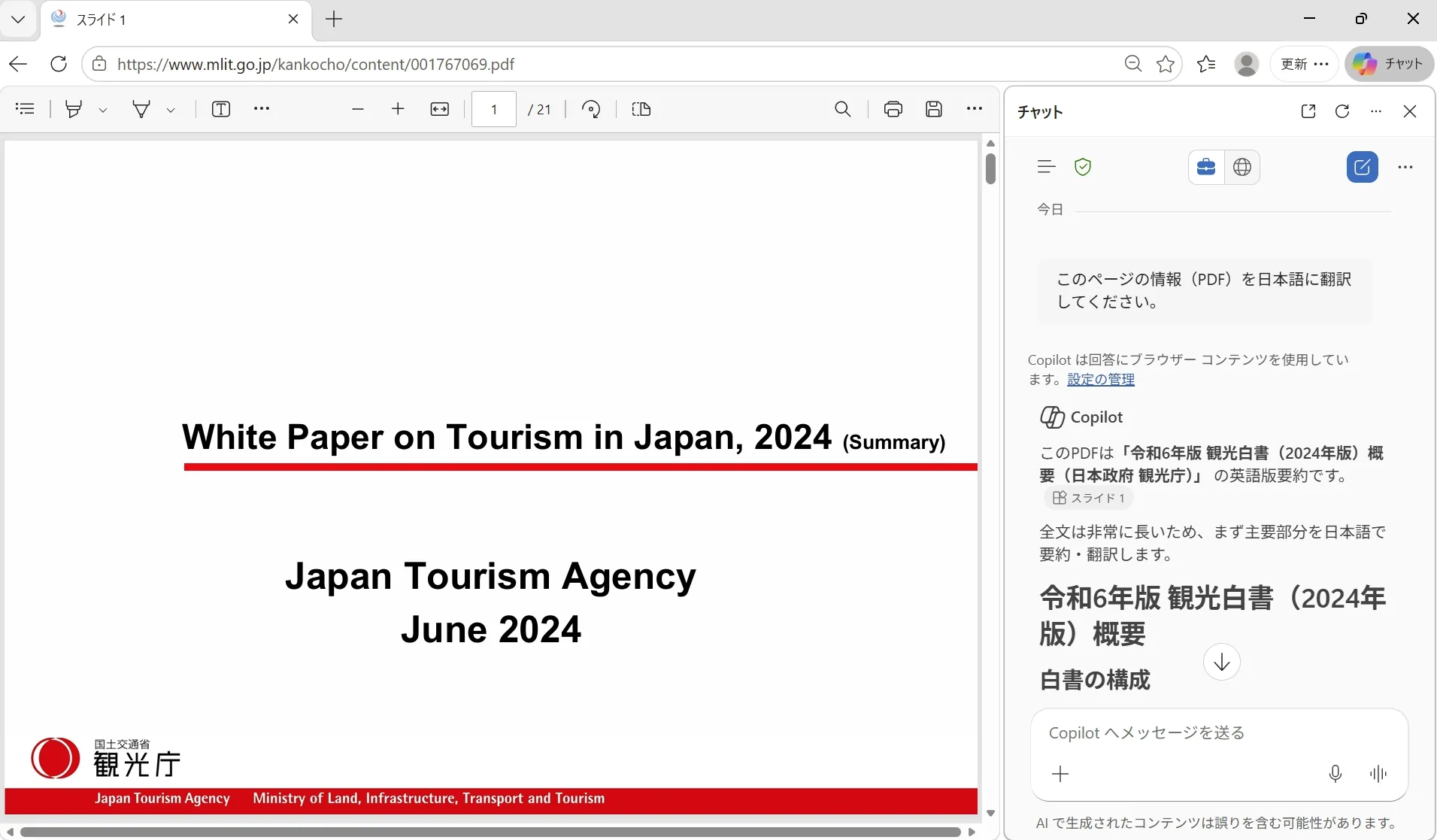Print the PDF document
The image size is (1437, 840).
pos(893,109)
